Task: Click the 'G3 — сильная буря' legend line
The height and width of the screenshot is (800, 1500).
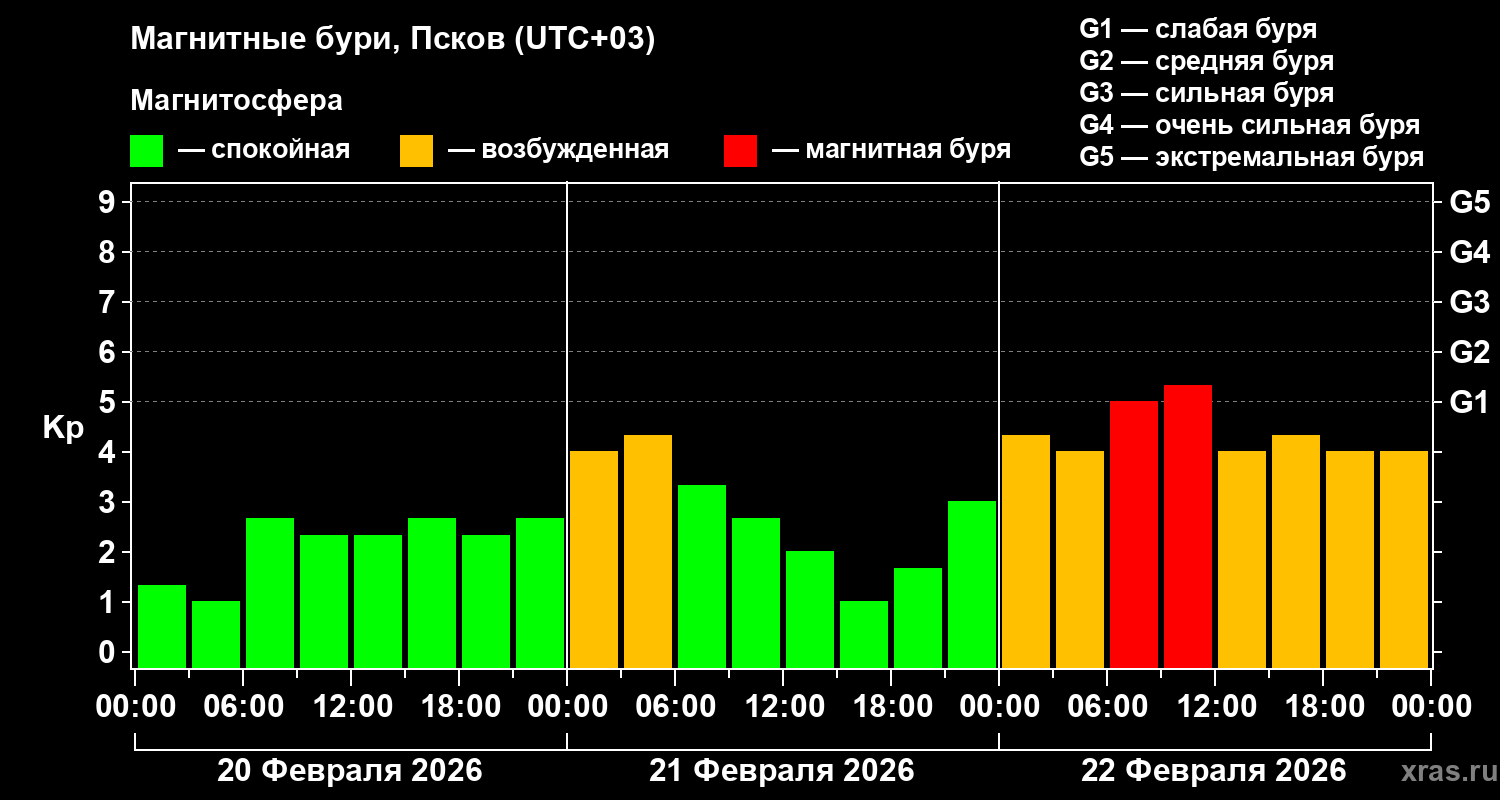Action: tap(1206, 93)
